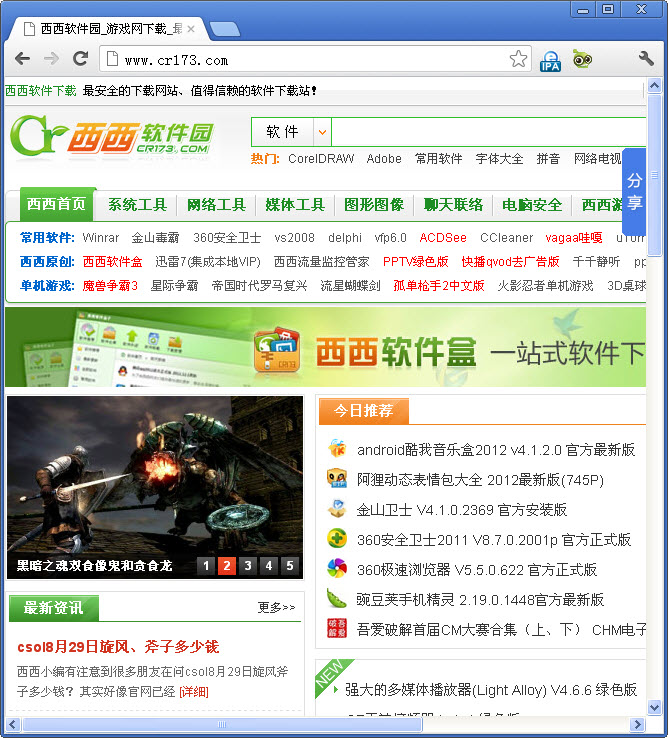Click the horizontal scrollbar thumb

(x=222, y=724)
